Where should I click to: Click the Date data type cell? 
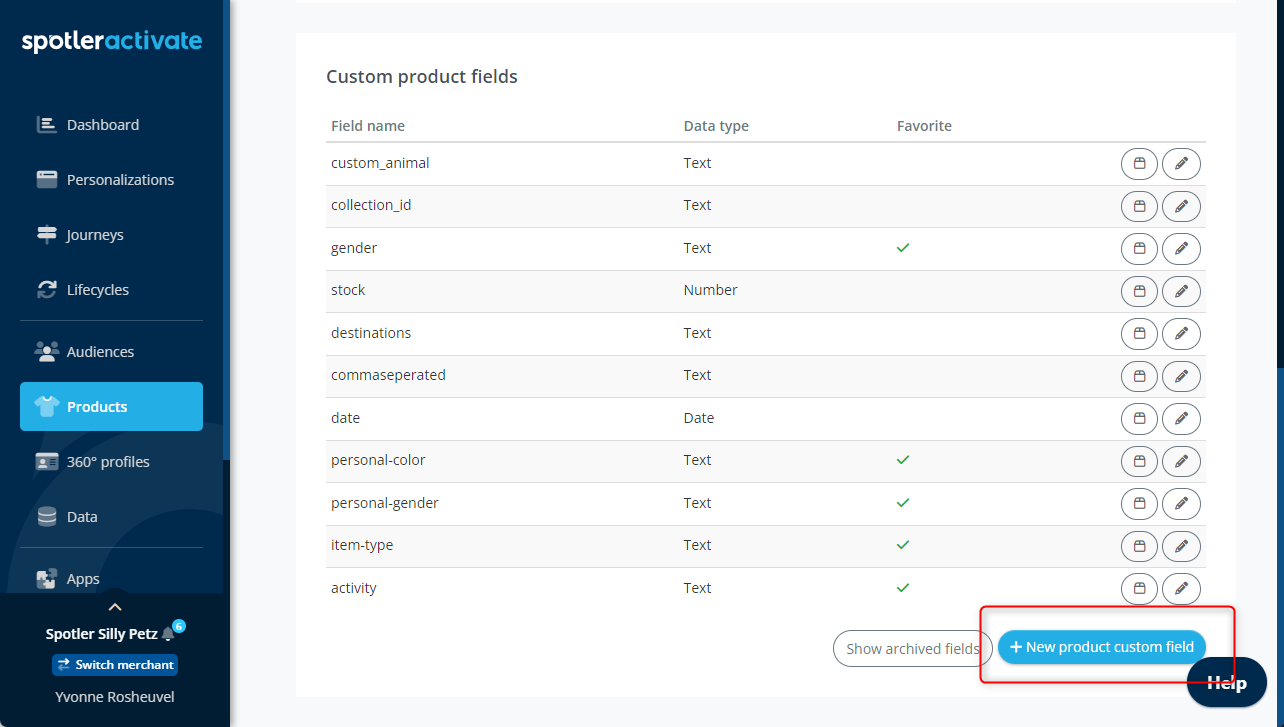tap(699, 418)
